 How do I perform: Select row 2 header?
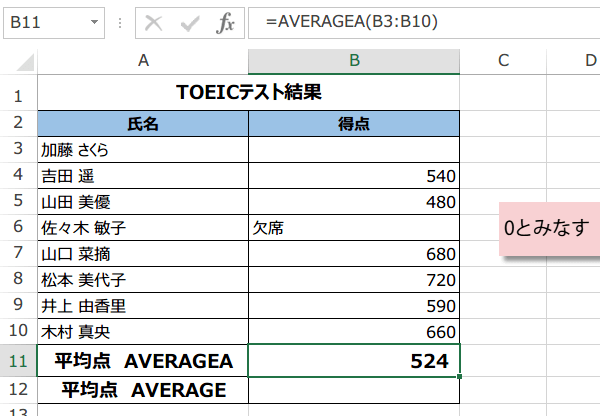18,123
